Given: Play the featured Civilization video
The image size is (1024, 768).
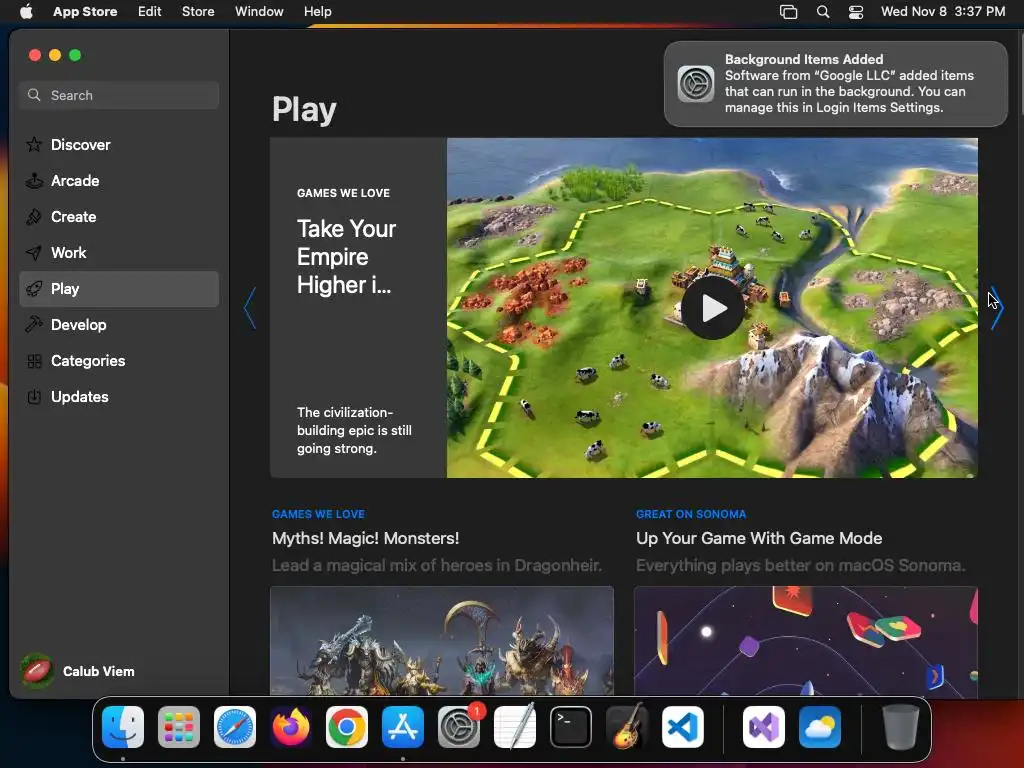Looking at the screenshot, I should 712,308.
